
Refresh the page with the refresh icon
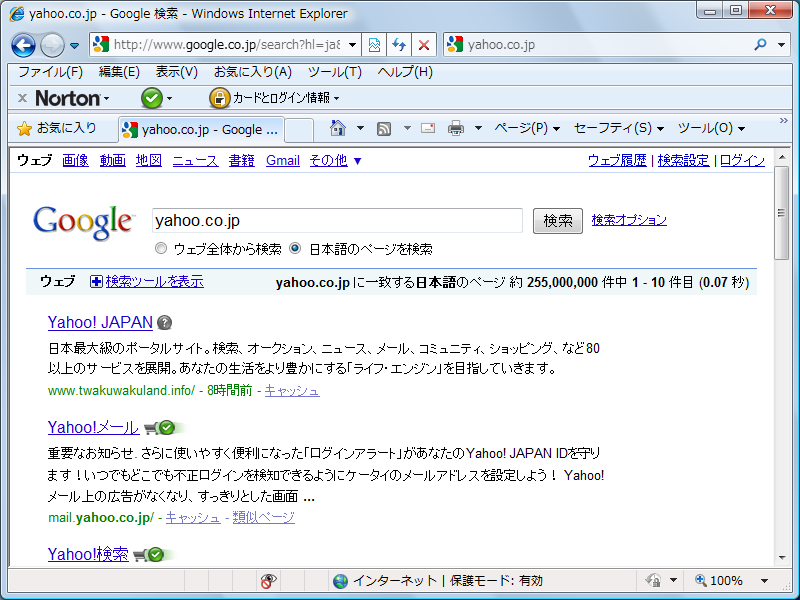(398, 45)
